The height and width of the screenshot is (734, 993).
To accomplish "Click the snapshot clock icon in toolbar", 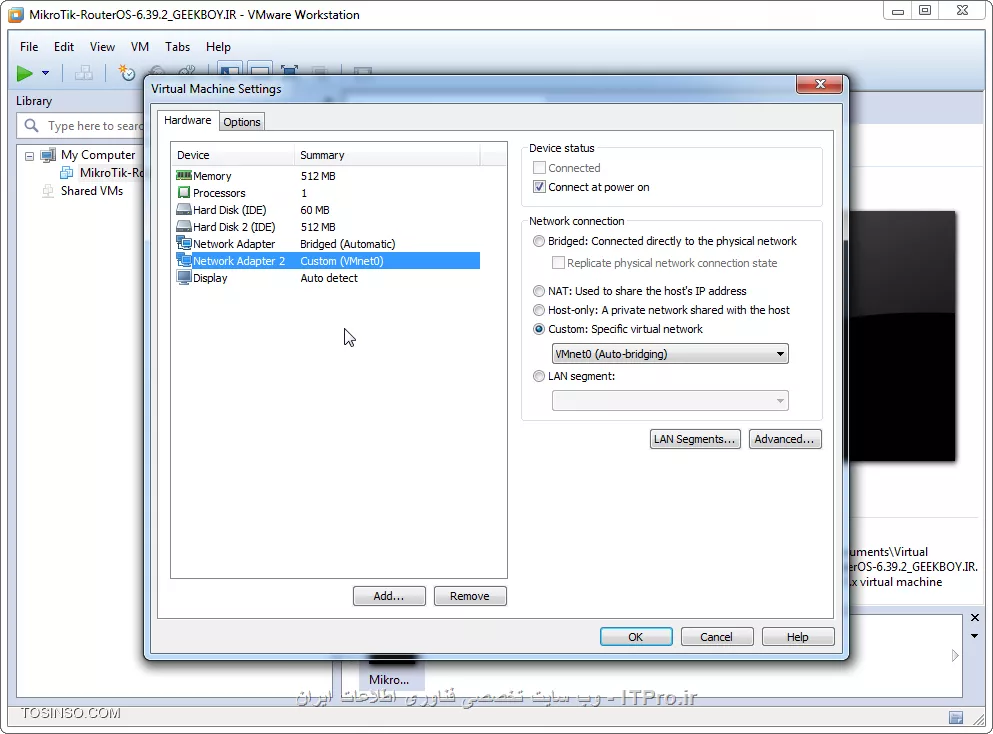I will pyautogui.click(x=127, y=73).
